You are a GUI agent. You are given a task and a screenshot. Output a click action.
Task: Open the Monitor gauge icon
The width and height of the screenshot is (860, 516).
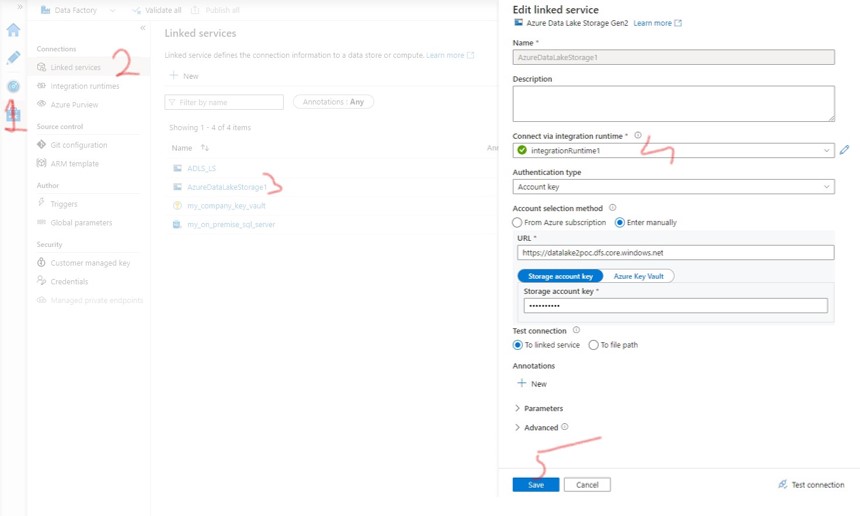[13, 87]
